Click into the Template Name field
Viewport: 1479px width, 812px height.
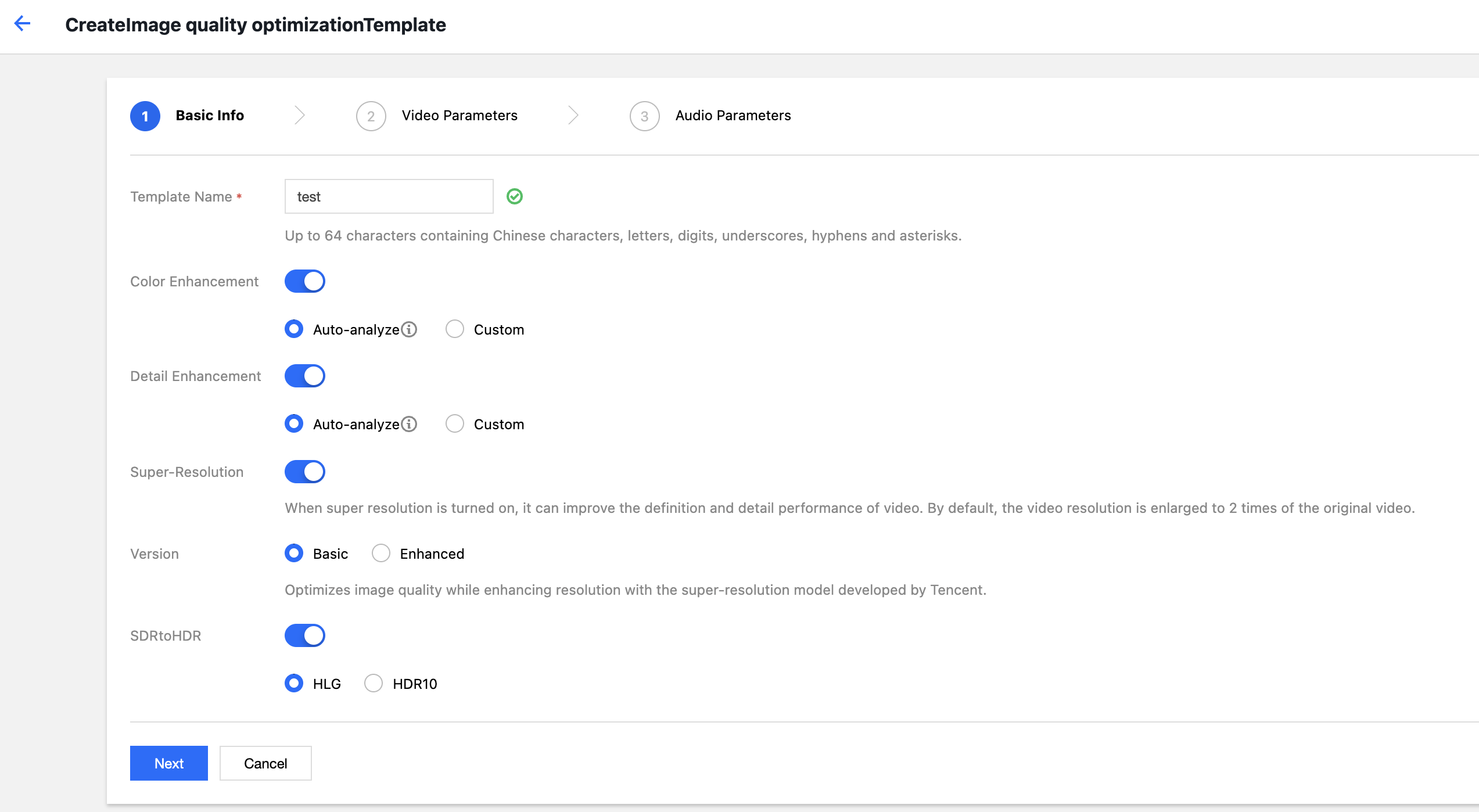coord(389,196)
